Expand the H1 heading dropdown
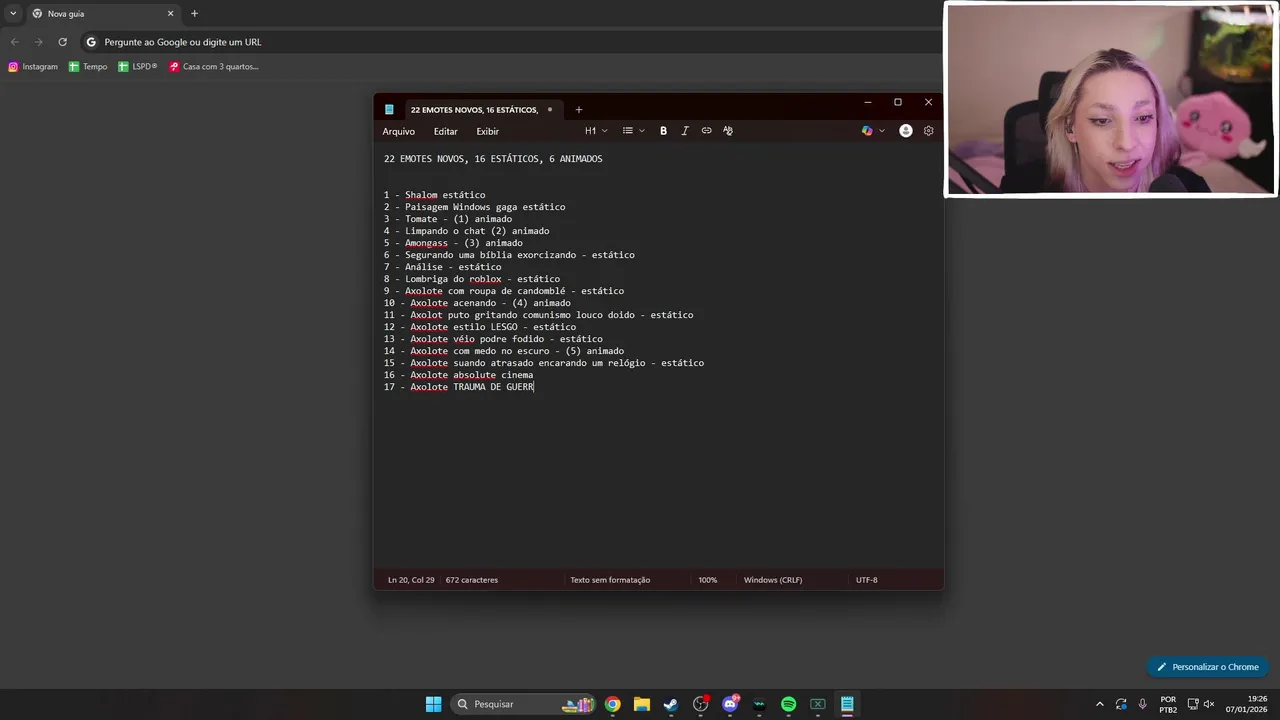Screen dimensions: 1280x720 [596, 131]
